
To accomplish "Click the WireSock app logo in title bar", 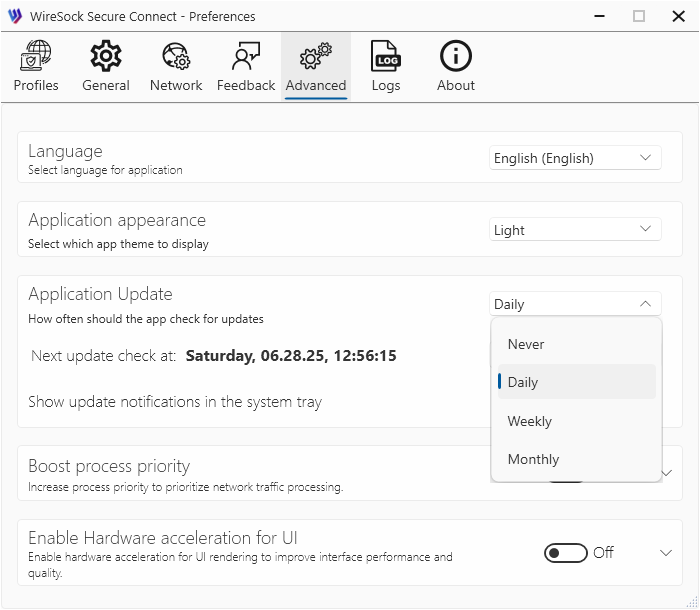I will tap(15, 16).
